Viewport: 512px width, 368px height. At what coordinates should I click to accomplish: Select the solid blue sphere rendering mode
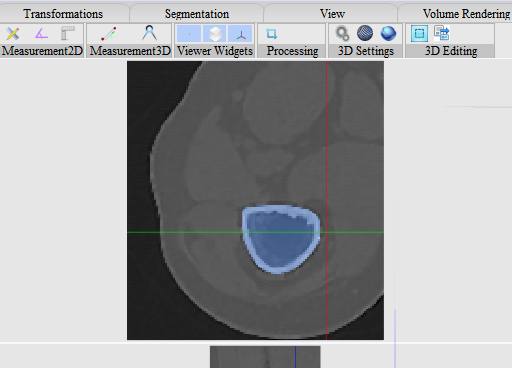coord(388,33)
